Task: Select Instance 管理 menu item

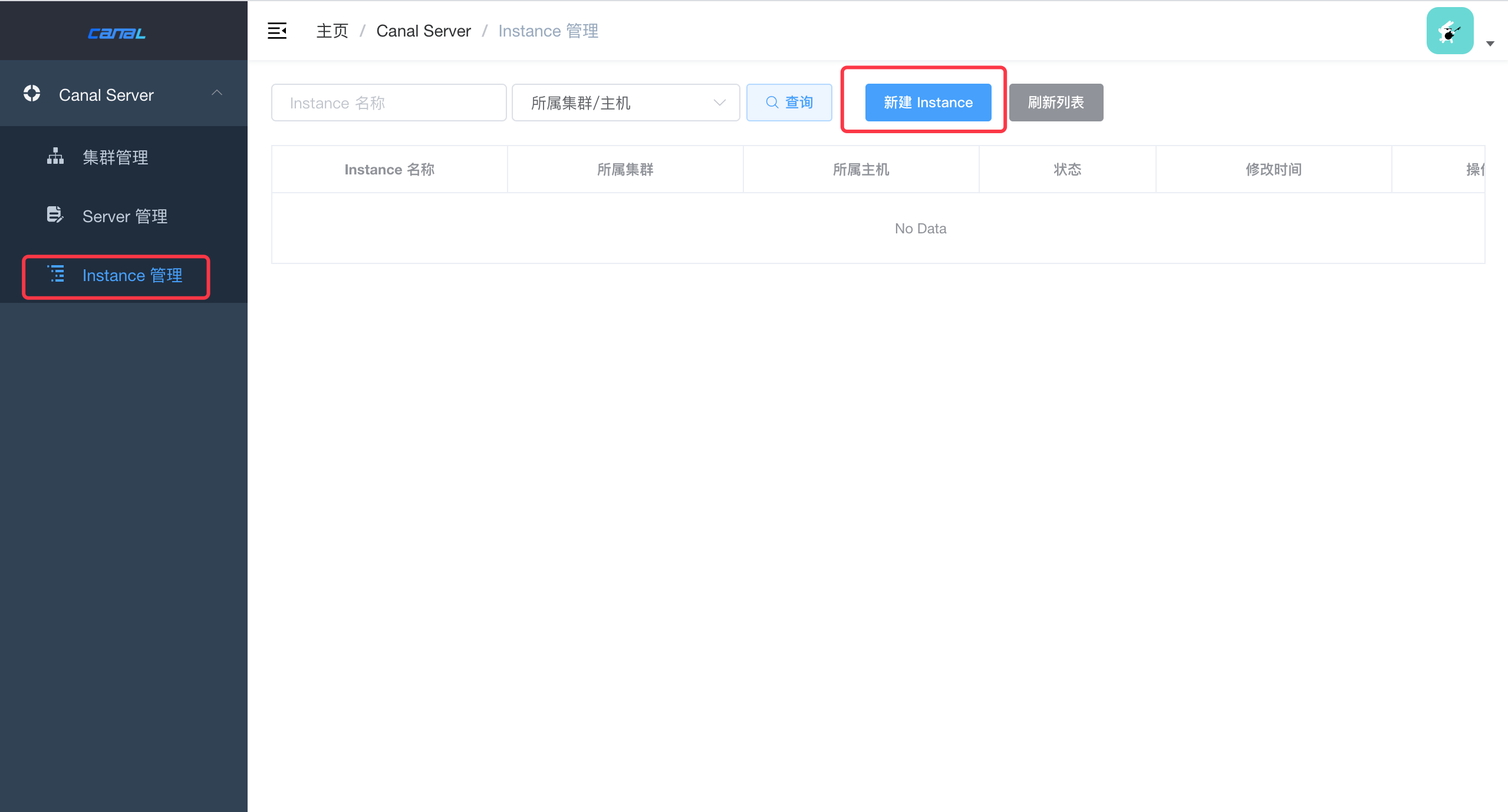Action: [132, 275]
